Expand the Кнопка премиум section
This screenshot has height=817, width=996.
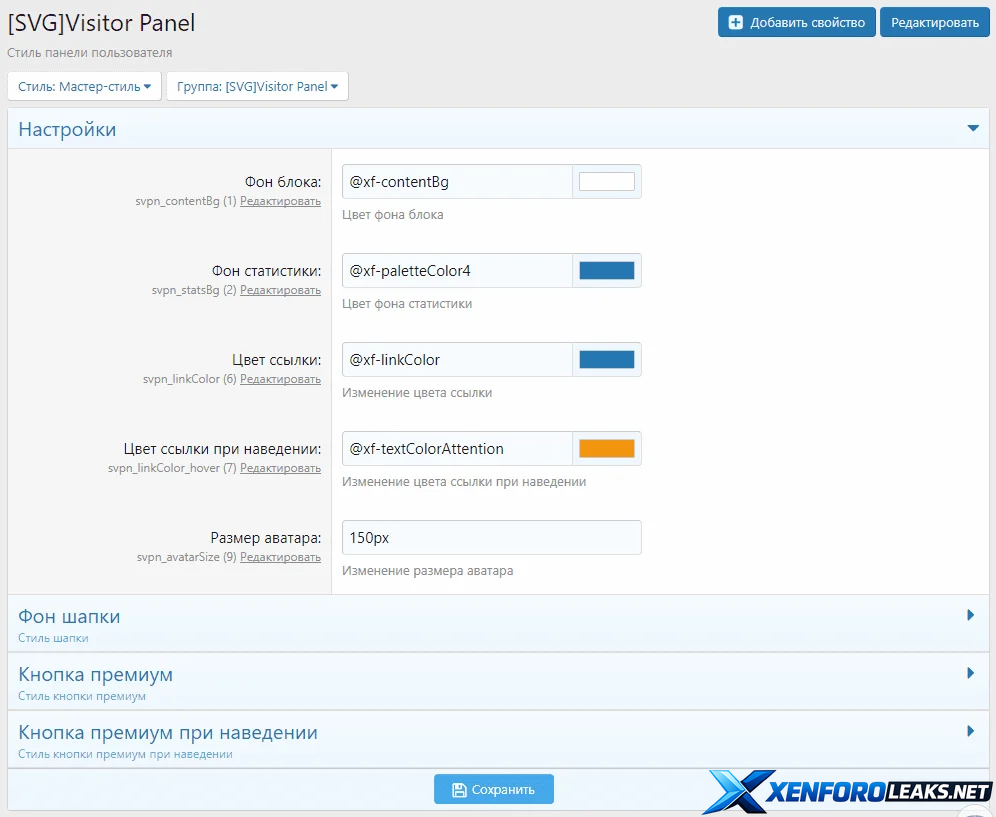[970, 674]
